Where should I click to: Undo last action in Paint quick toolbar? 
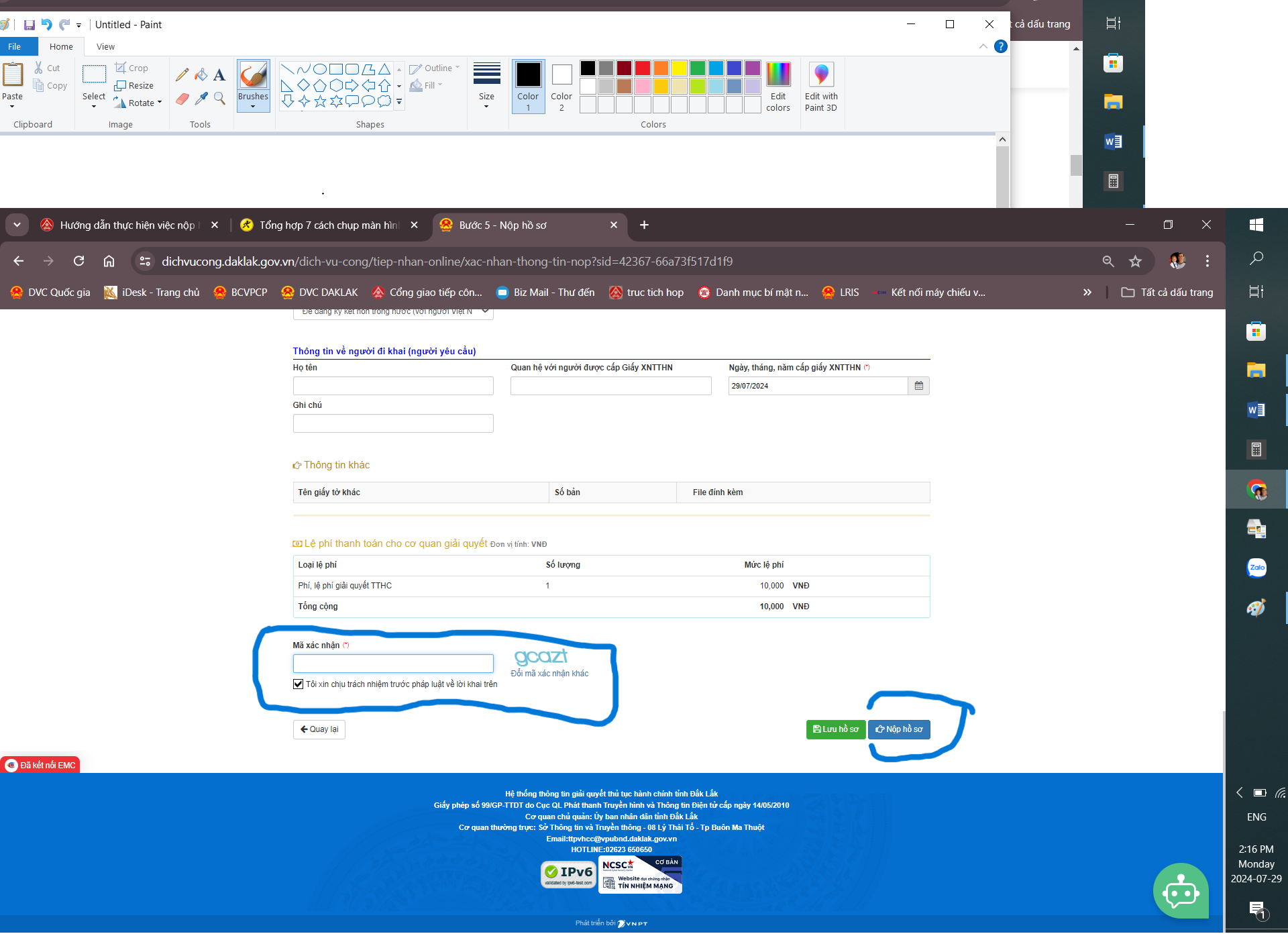coord(46,25)
